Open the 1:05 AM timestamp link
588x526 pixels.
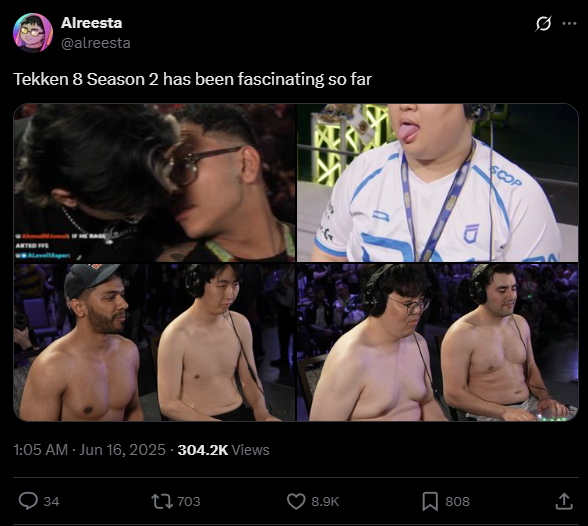tap(89, 450)
